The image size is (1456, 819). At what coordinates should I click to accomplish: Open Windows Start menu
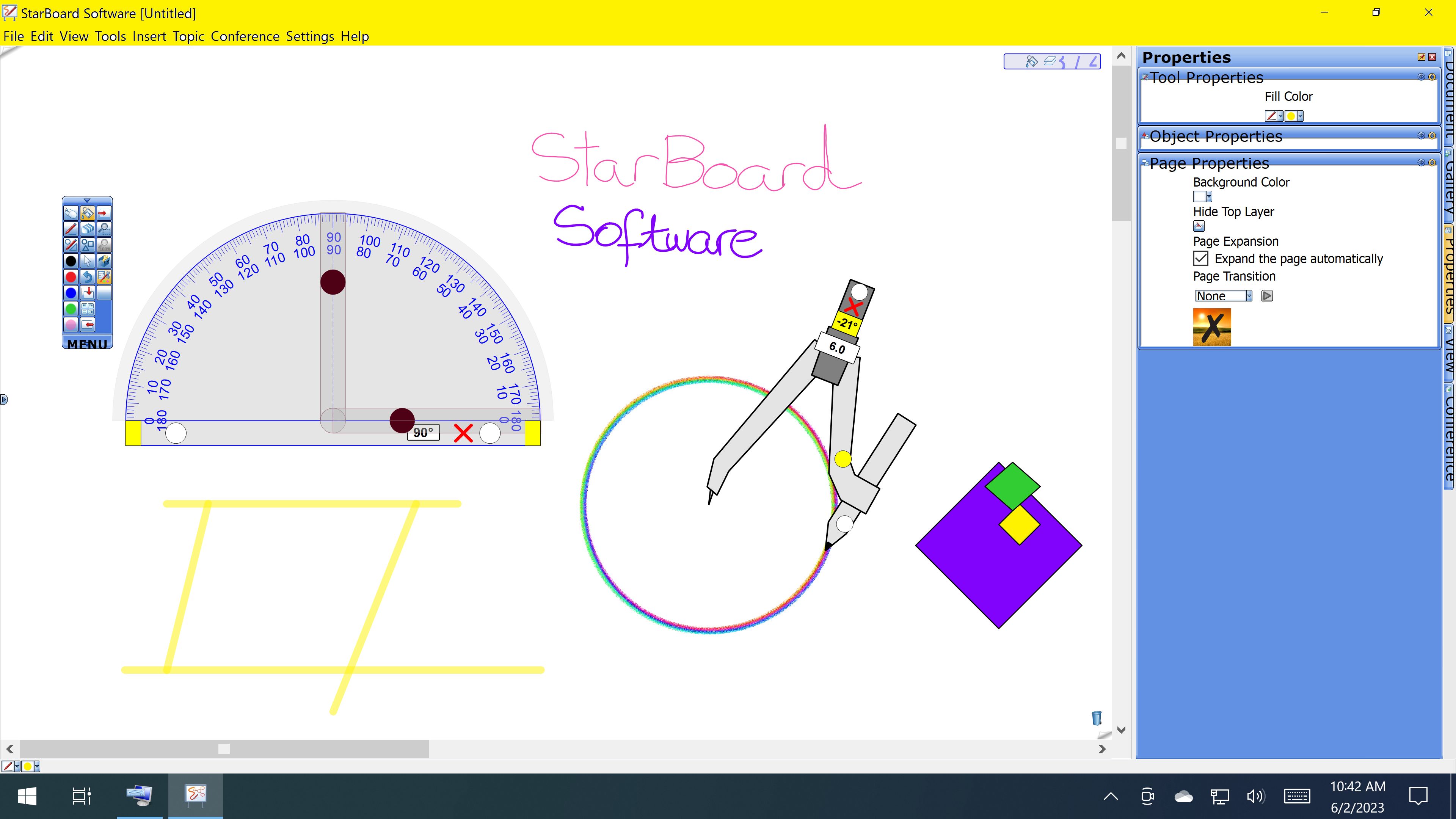pos(27,796)
